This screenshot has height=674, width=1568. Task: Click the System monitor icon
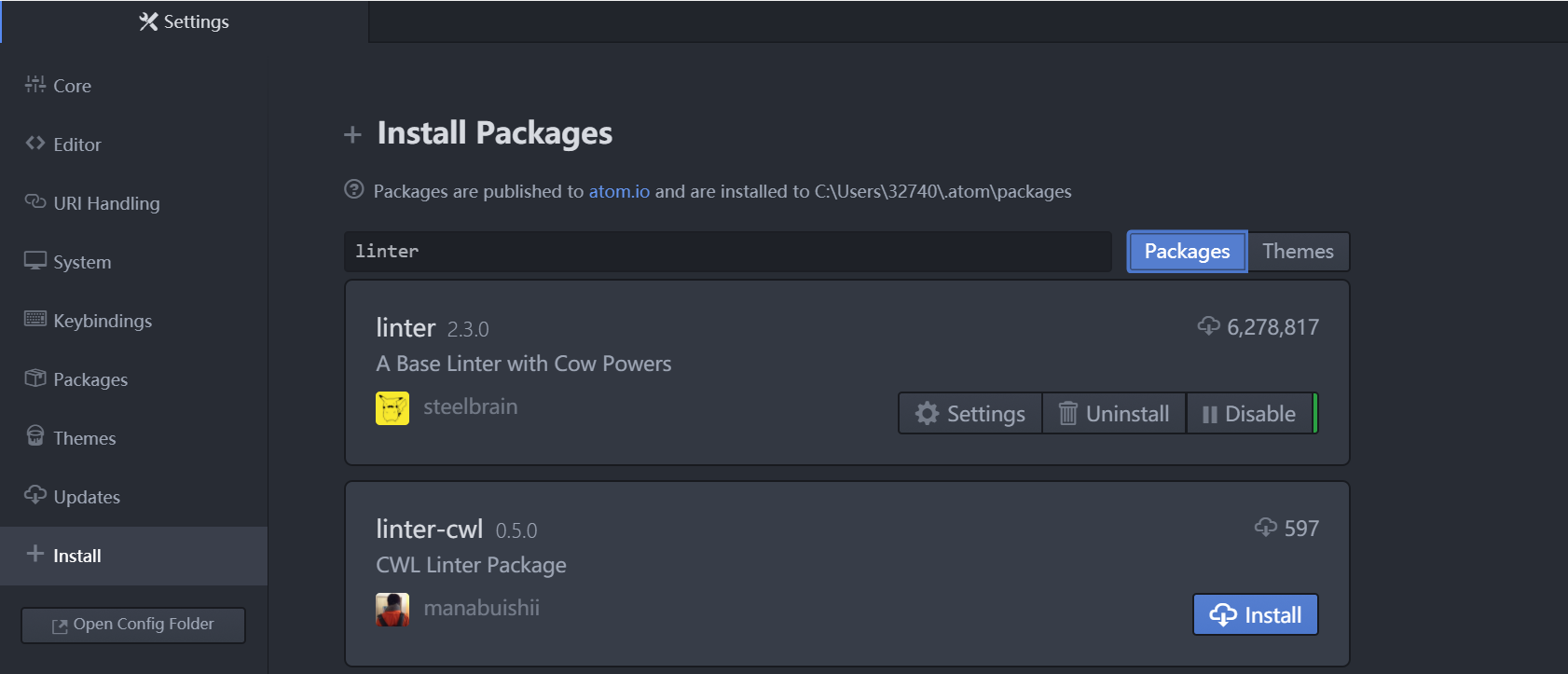(35, 261)
